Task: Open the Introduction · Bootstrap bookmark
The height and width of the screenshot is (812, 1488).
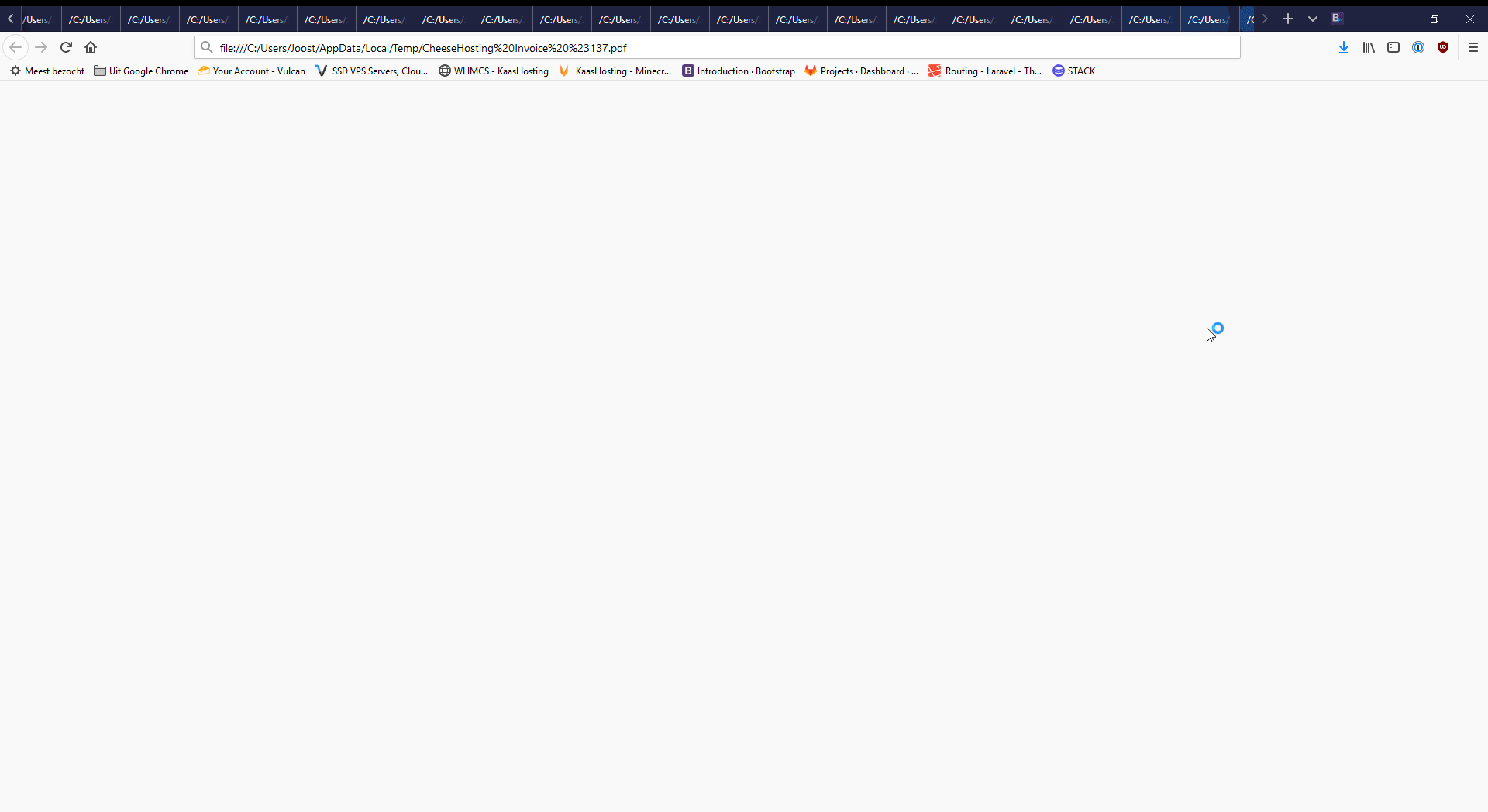Action: [x=739, y=71]
